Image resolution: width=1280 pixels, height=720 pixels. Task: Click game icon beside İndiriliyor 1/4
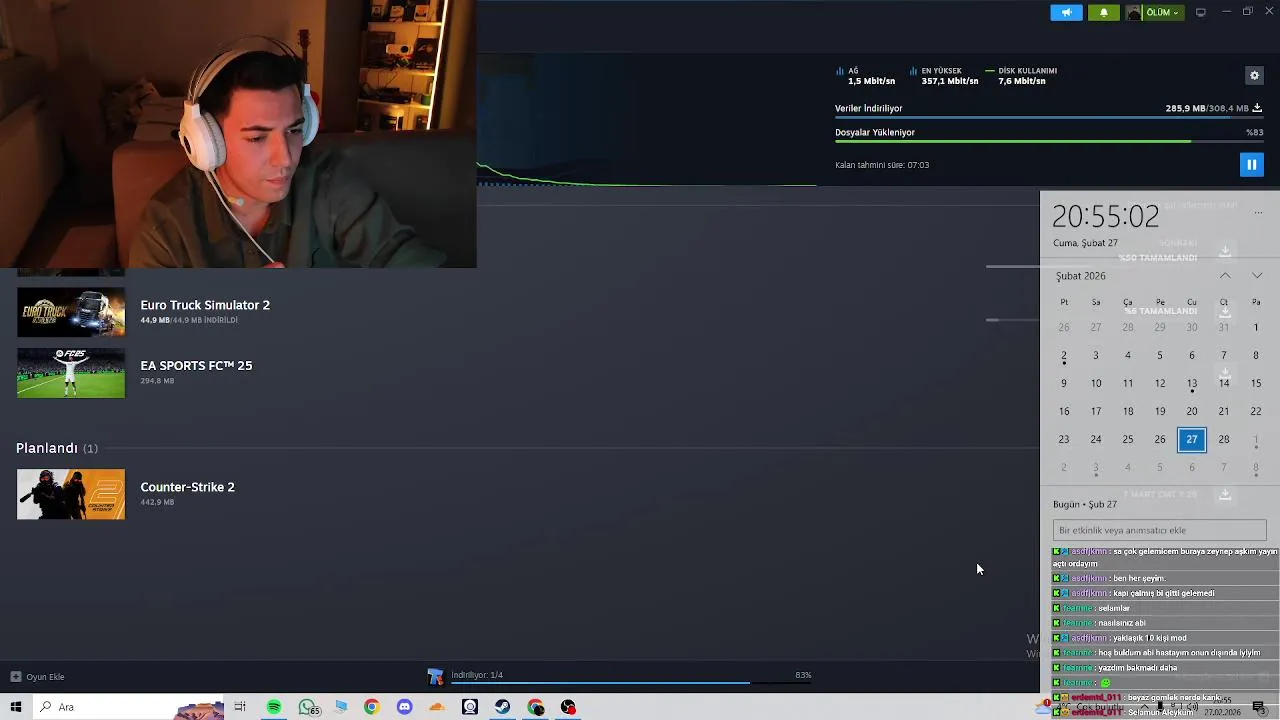[x=435, y=677]
